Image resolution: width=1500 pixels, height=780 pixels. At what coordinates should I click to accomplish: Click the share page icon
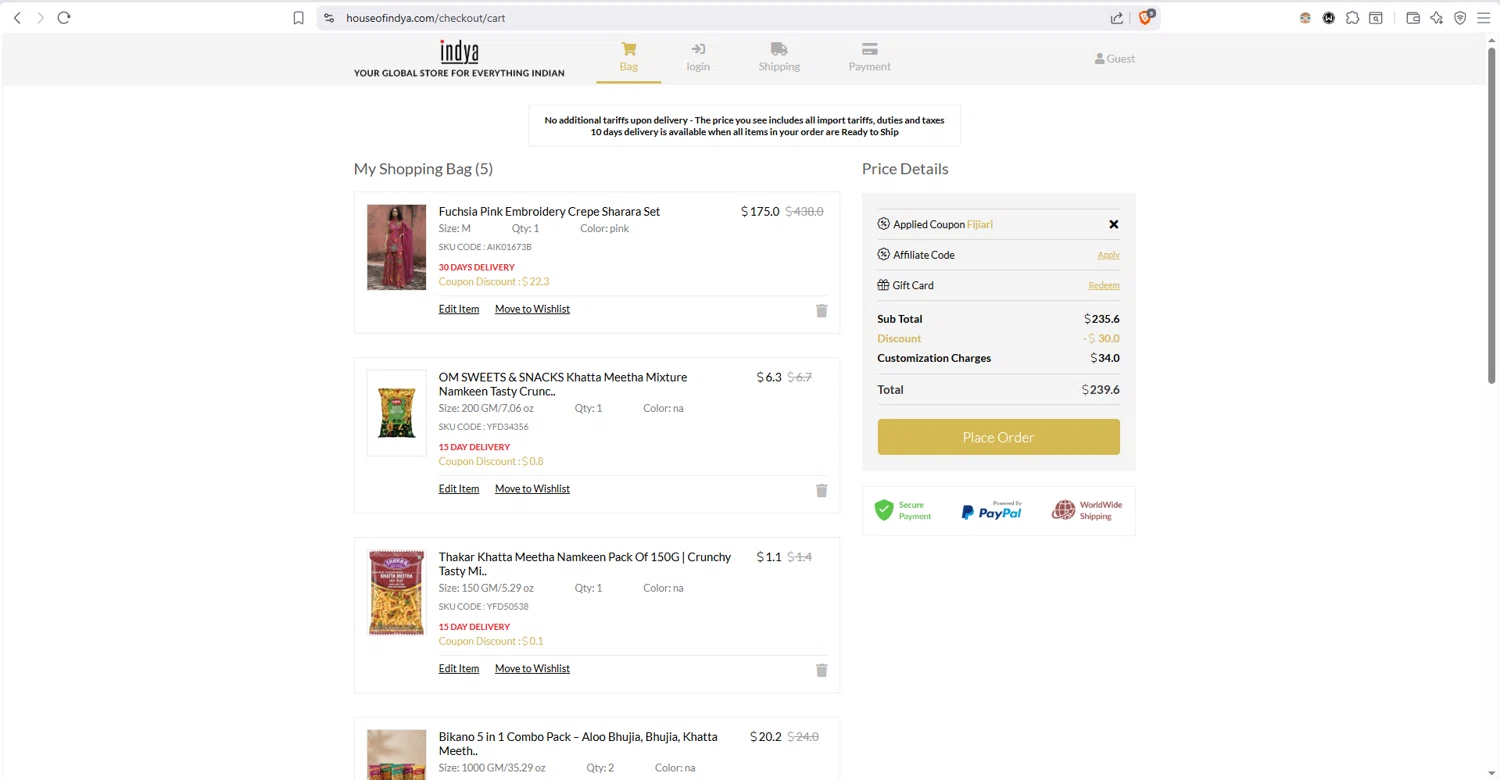click(x=1116, y=18)
